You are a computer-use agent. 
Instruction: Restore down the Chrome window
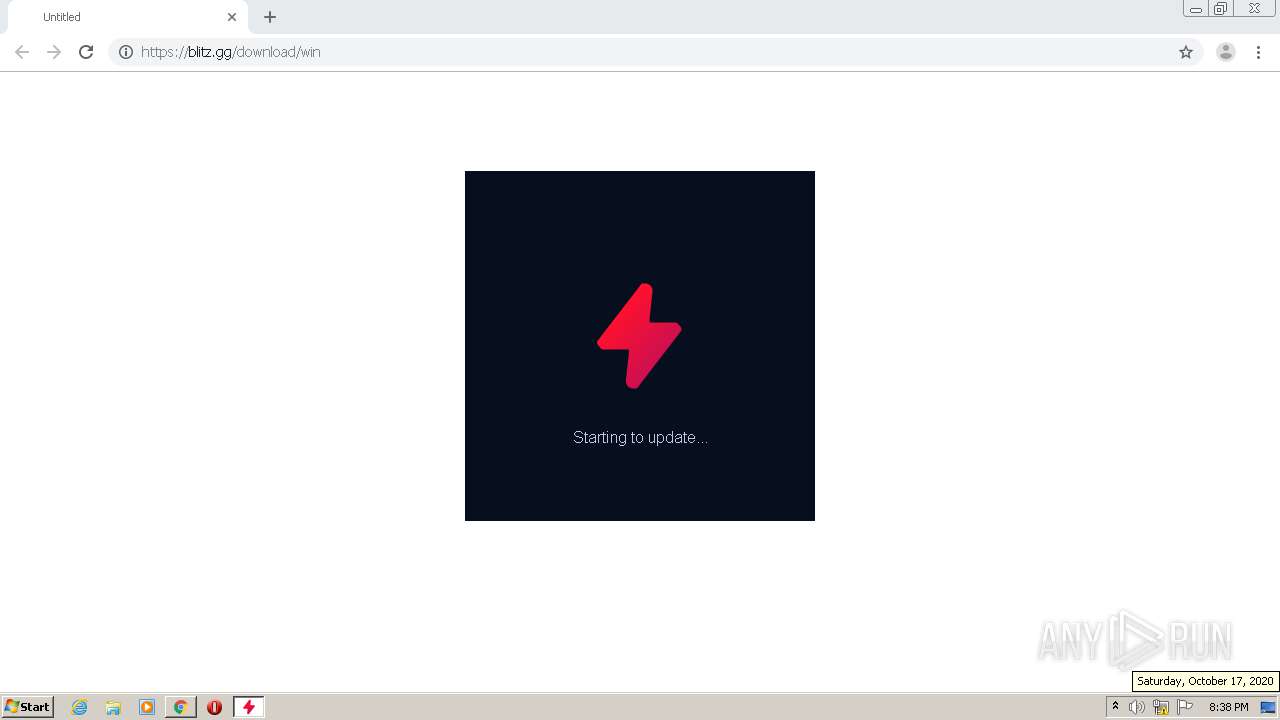[1221, 9]
